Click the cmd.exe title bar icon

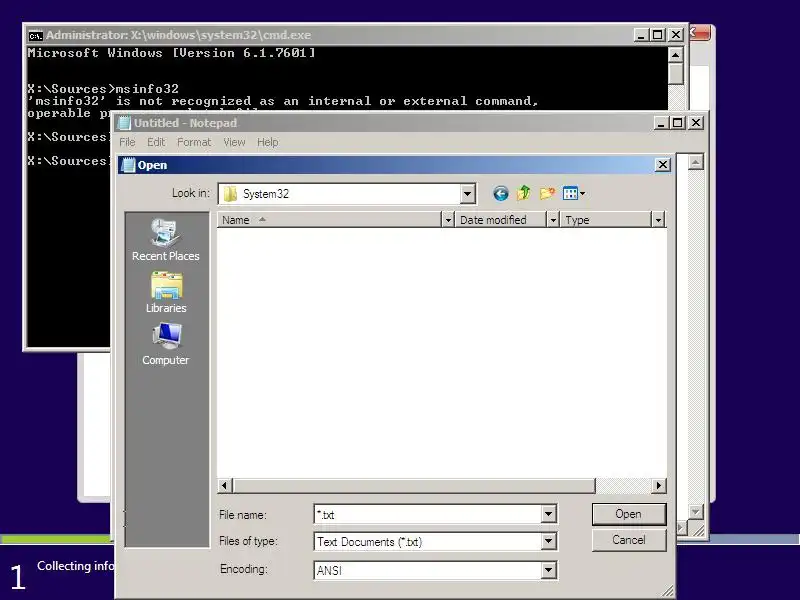point(35,35)
